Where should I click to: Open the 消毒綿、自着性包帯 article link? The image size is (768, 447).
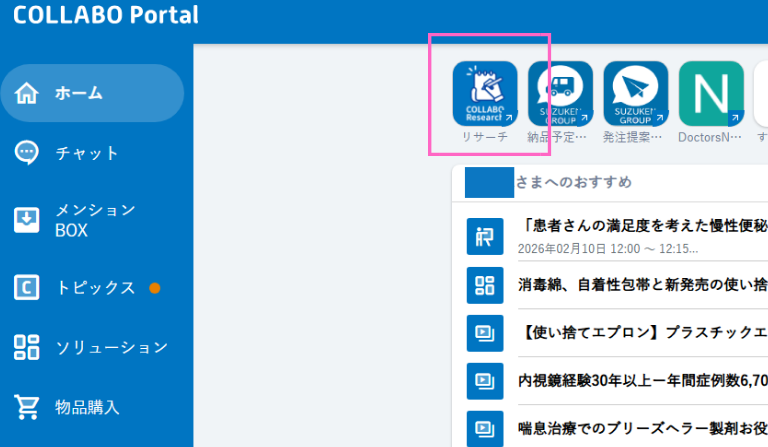[x=642, y=285]
